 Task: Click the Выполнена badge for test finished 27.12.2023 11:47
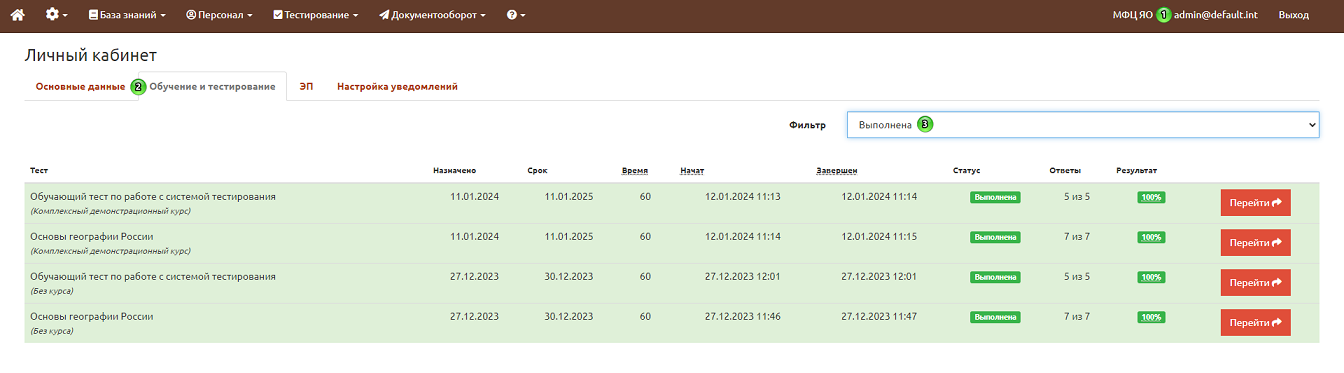tap(995, 317)
